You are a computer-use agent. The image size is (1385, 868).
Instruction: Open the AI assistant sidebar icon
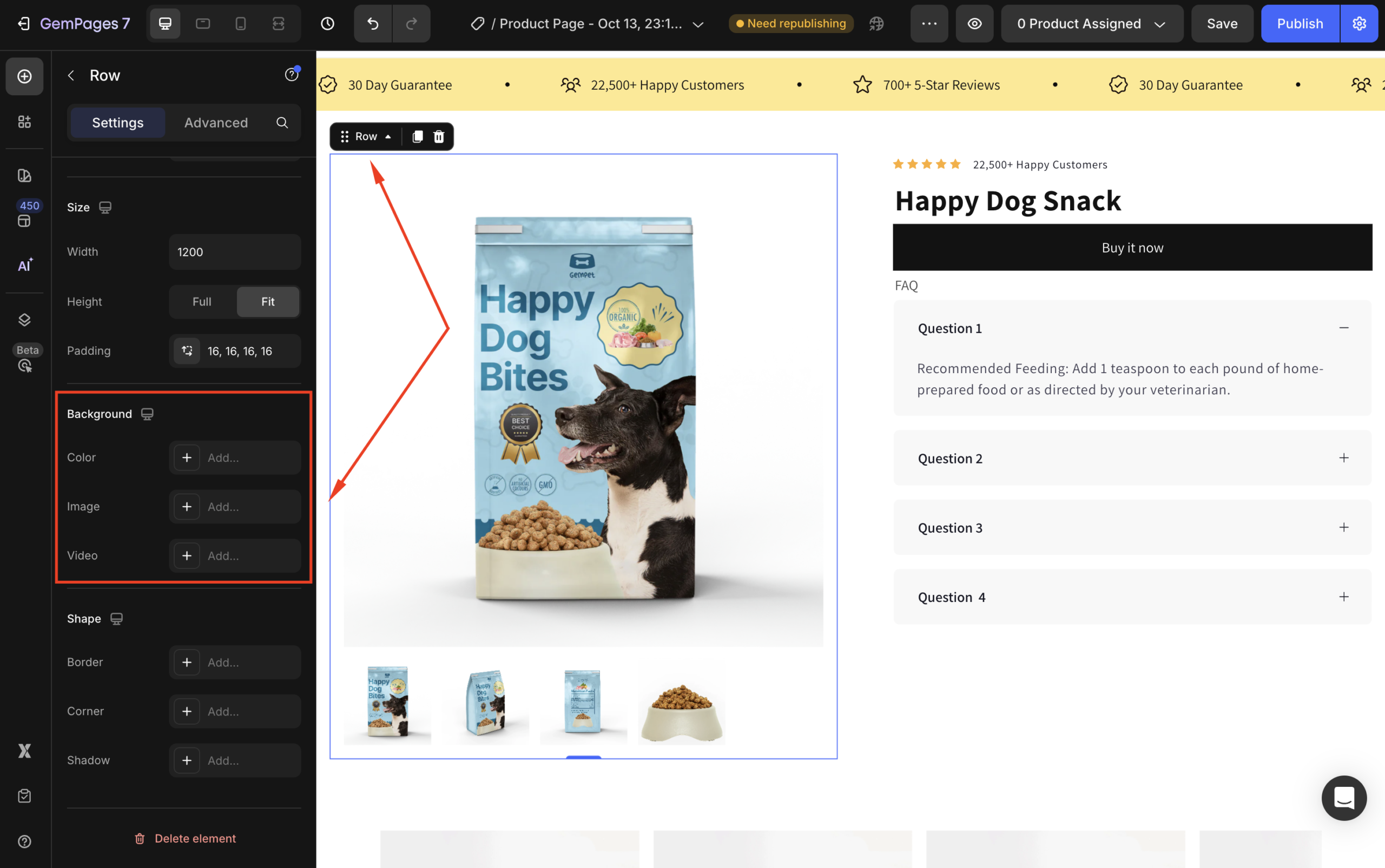(x=24, y=265)
